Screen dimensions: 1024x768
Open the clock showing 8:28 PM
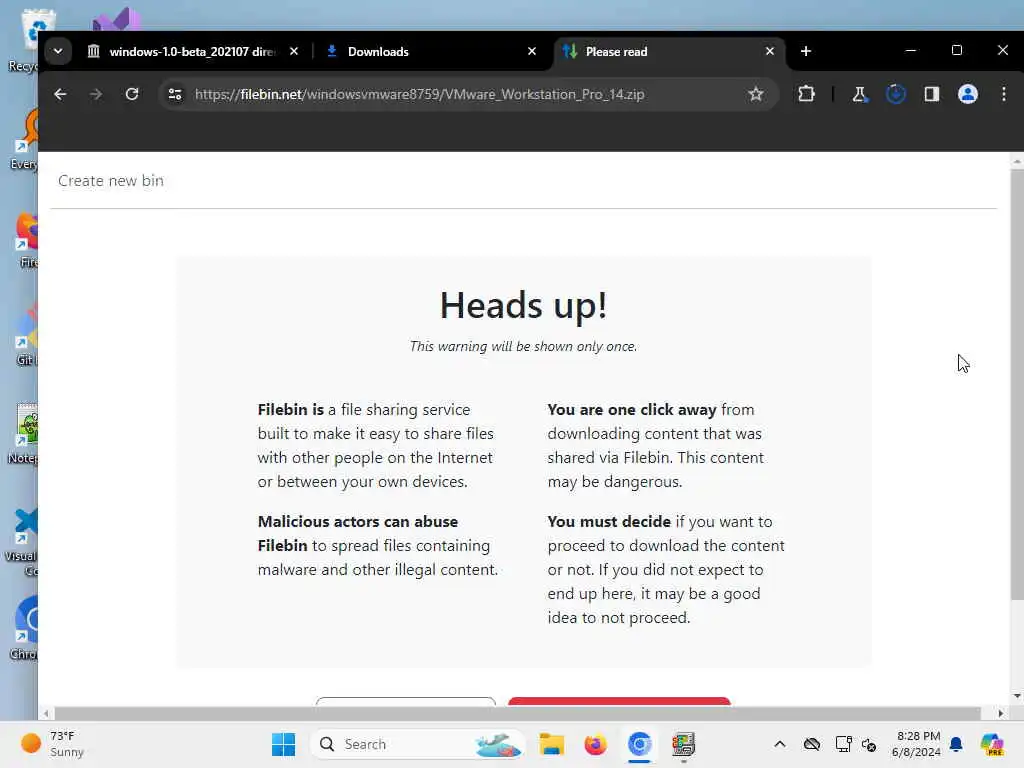(x=916, y=744)
